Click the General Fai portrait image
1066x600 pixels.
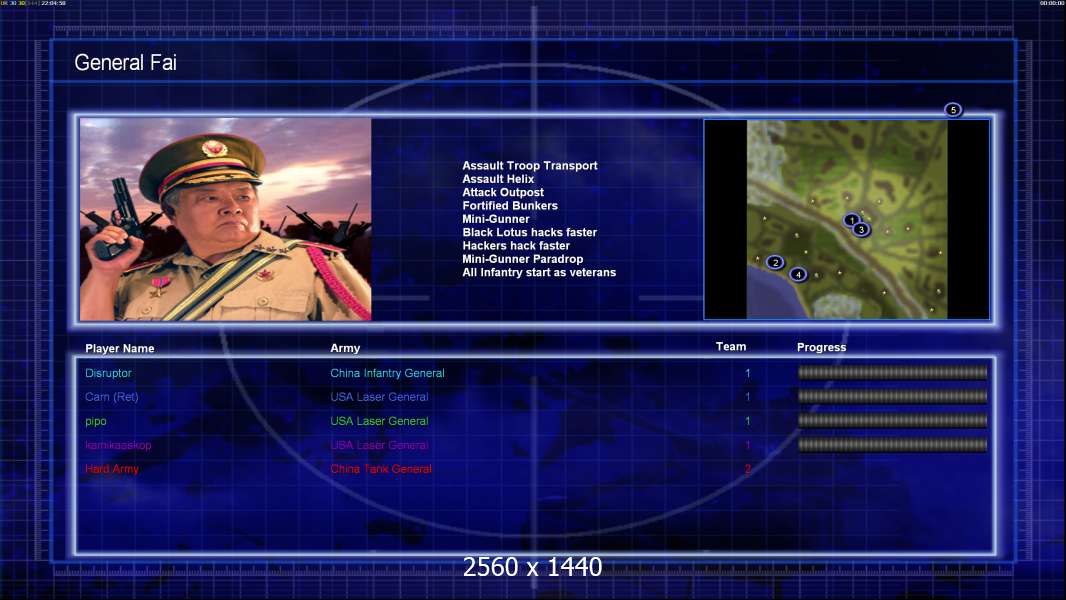coord(226,219)
